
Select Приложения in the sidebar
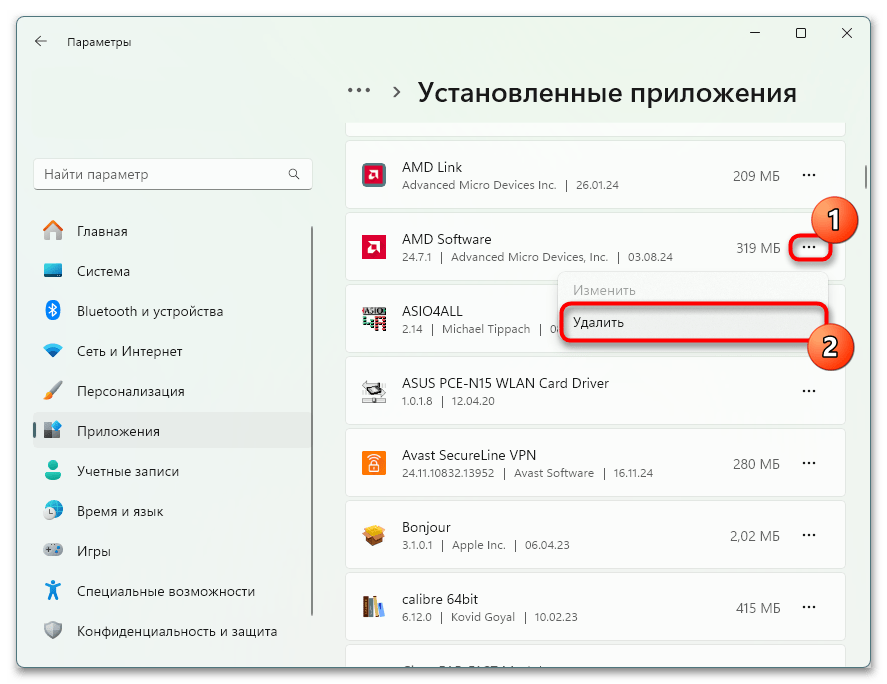point(172,431)
